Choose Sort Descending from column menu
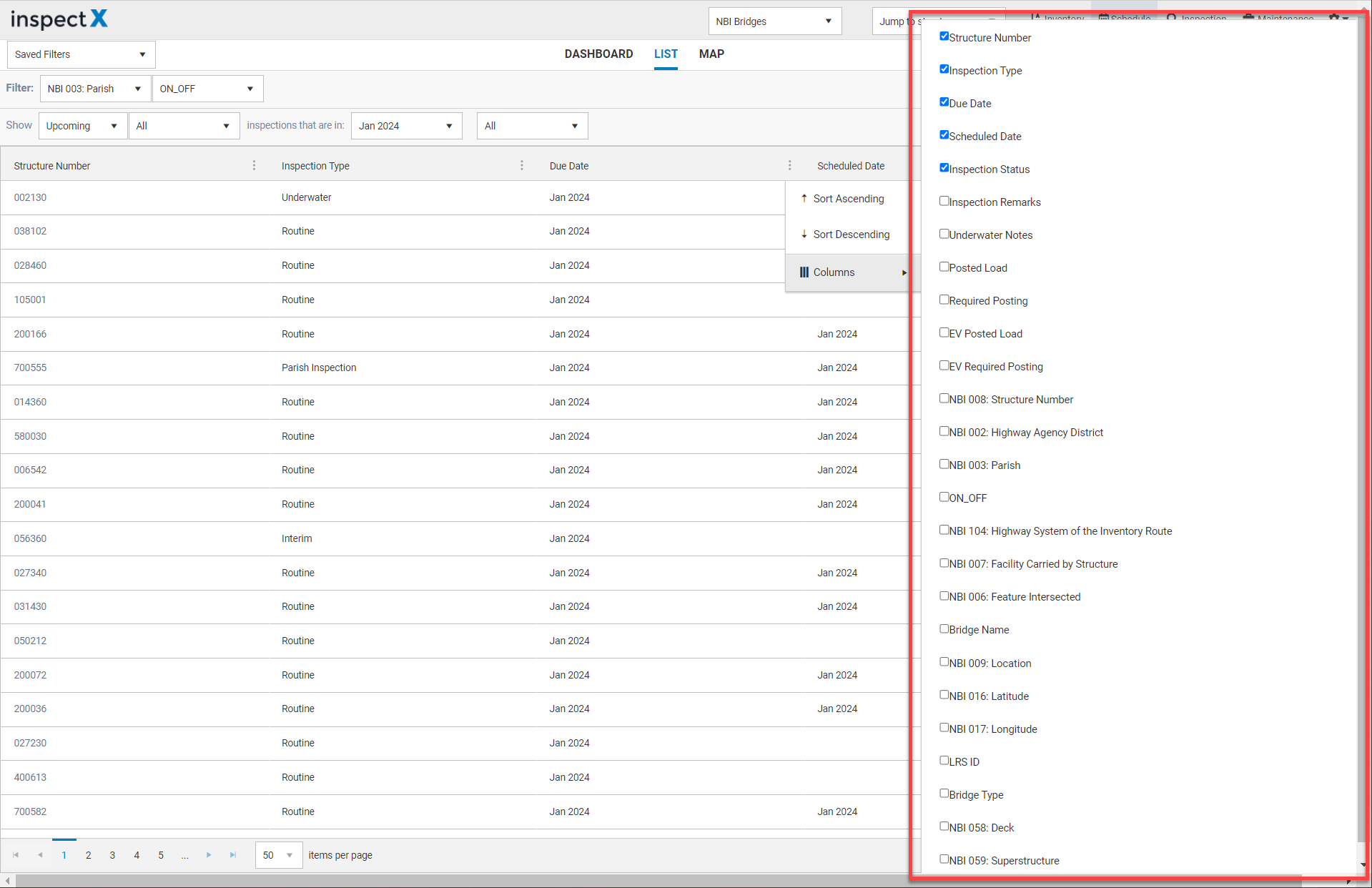Screen dimensions: 1372x888 click(x=847, y=235)
